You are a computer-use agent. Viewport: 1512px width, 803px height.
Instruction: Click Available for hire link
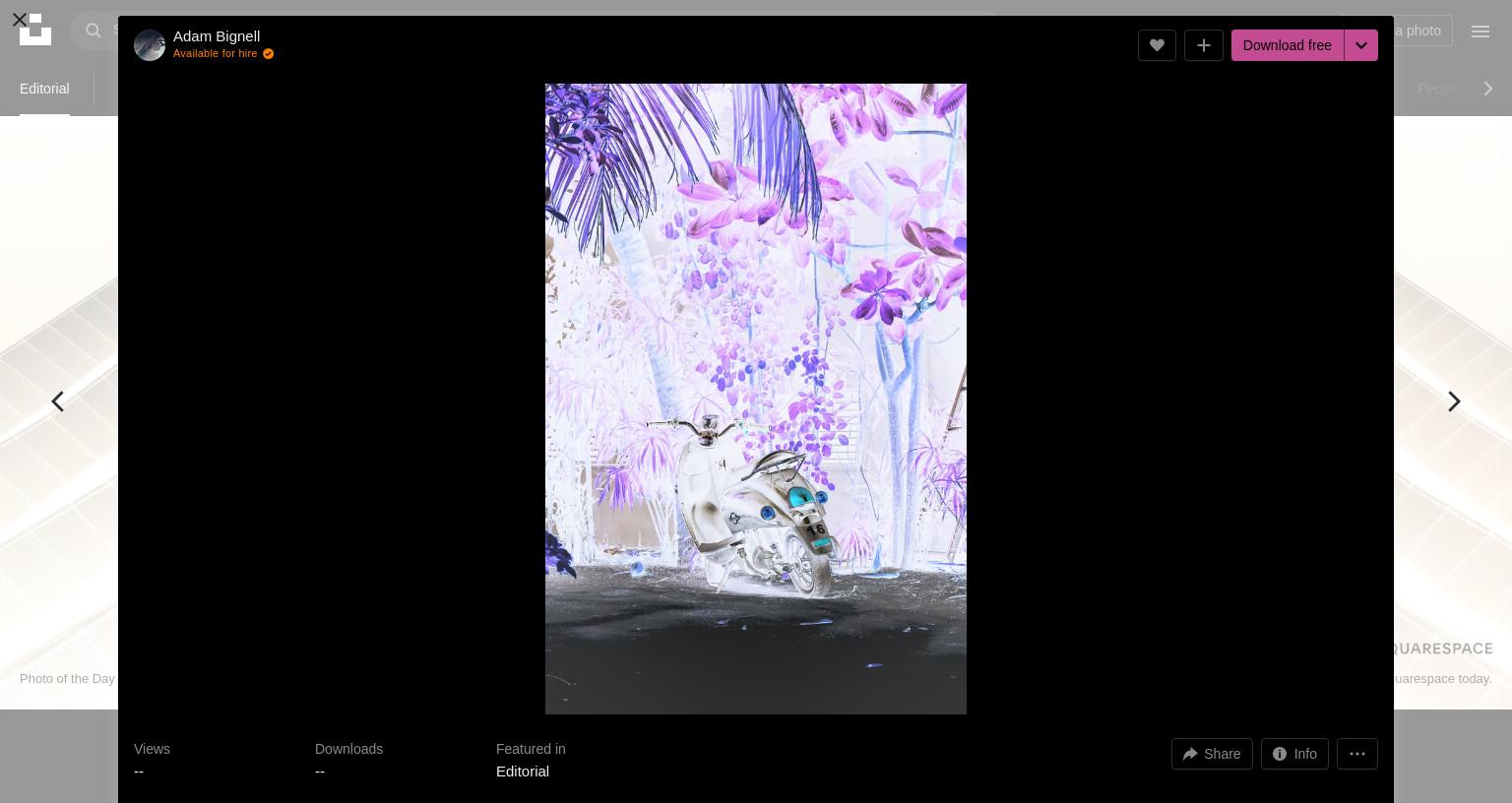[x=223, y=54]
